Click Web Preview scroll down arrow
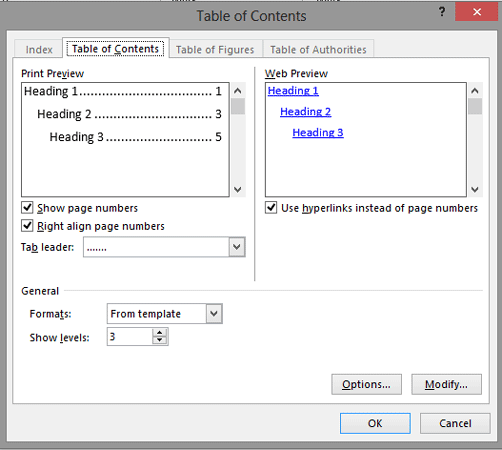The width and height of the screenshot is (502, 450). [475, 189]
